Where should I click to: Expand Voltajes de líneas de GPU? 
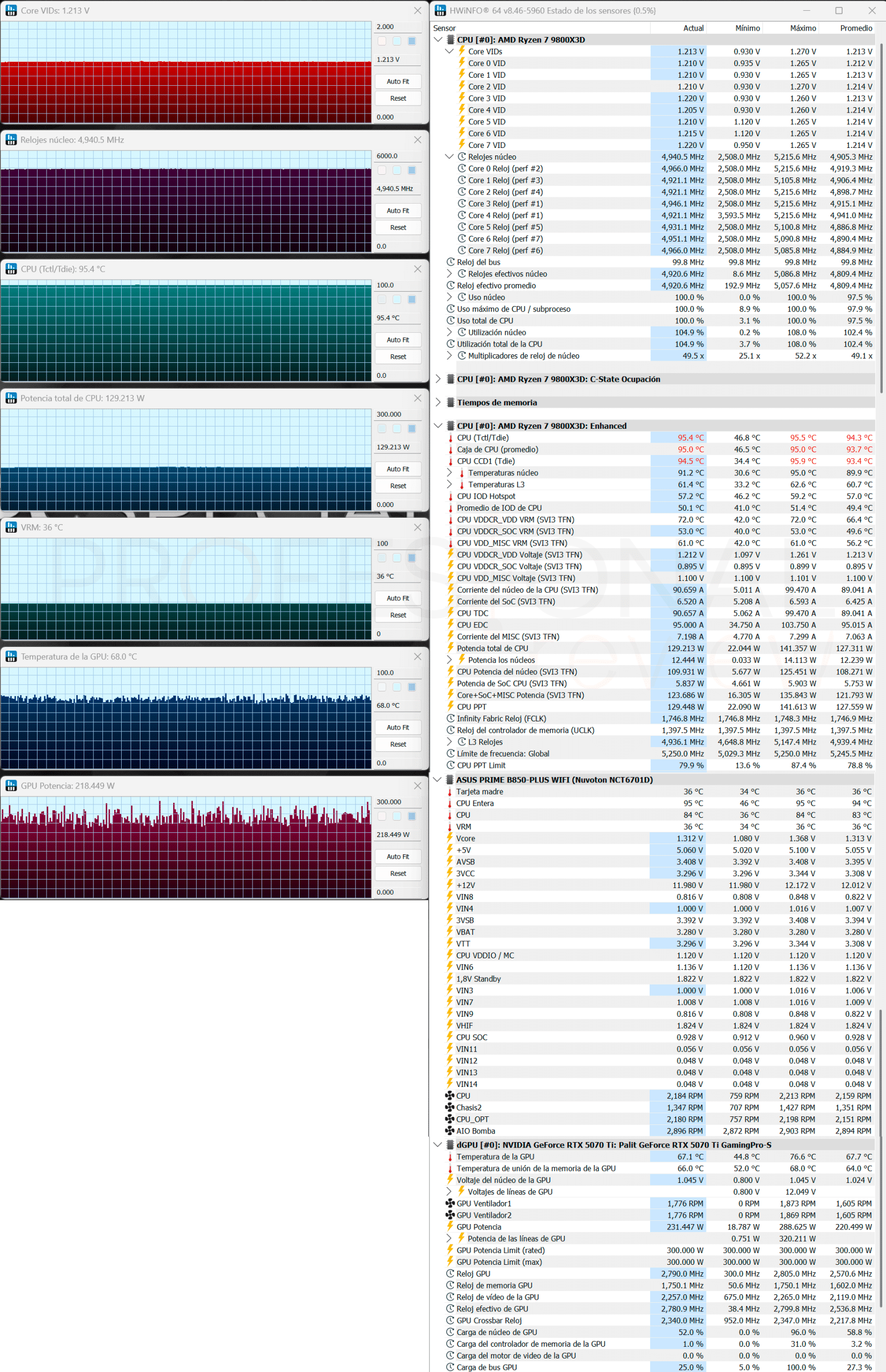[x=449, y=1191]
